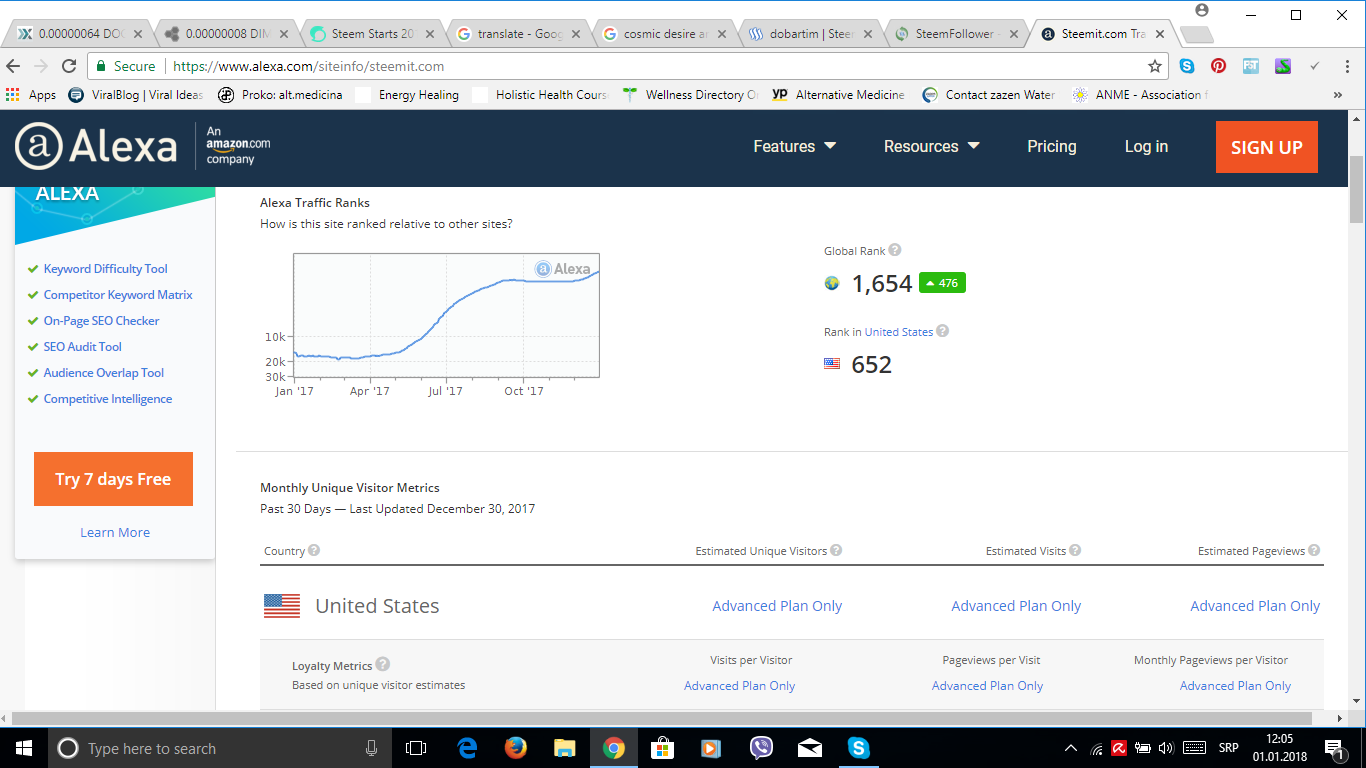Click Advanced Plan Only under Estimated Unique Visitors
1366x768 pixels.
(x=777, y=606)
